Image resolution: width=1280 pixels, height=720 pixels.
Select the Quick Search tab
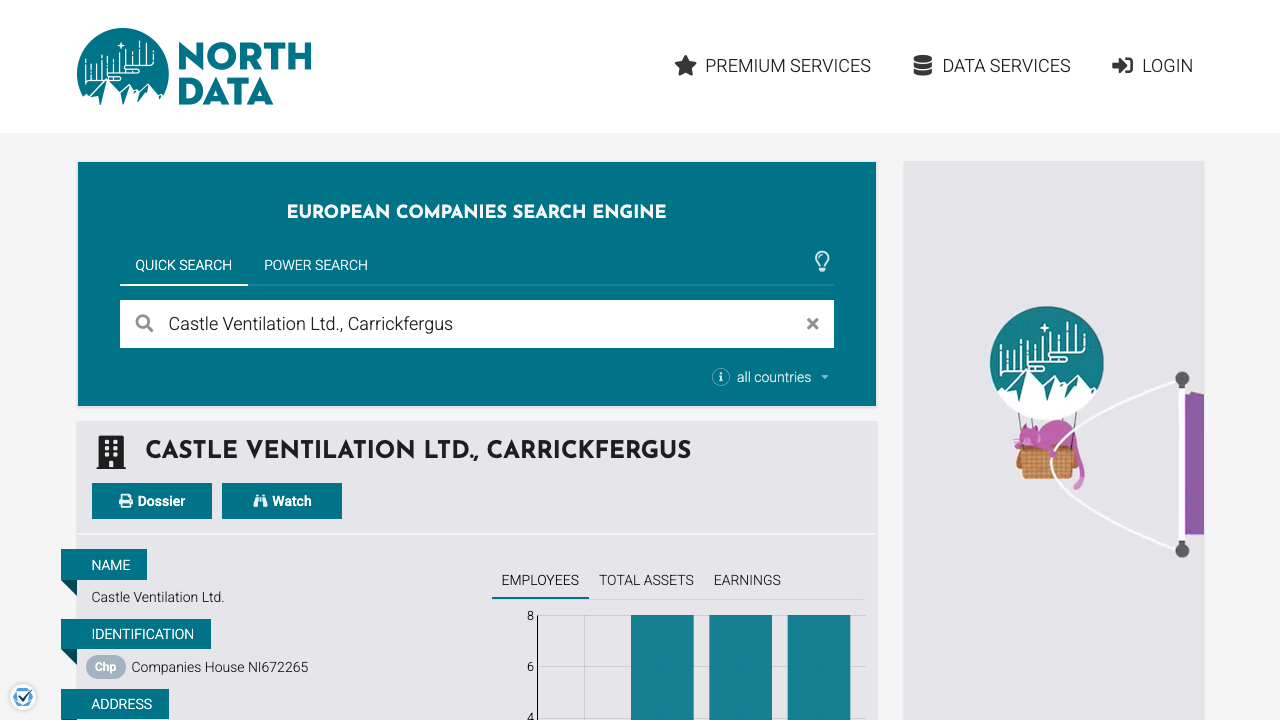tap(183, 265)
